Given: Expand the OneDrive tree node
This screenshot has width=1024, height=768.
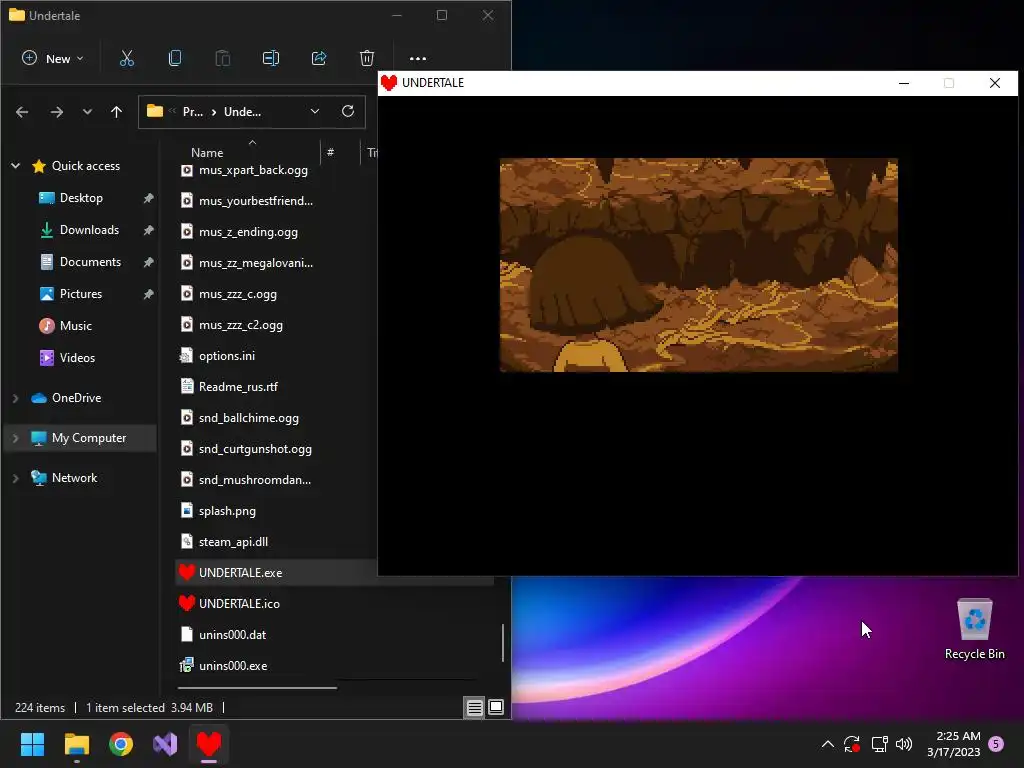Looking at the screenshot, I should tap(16, 398).
